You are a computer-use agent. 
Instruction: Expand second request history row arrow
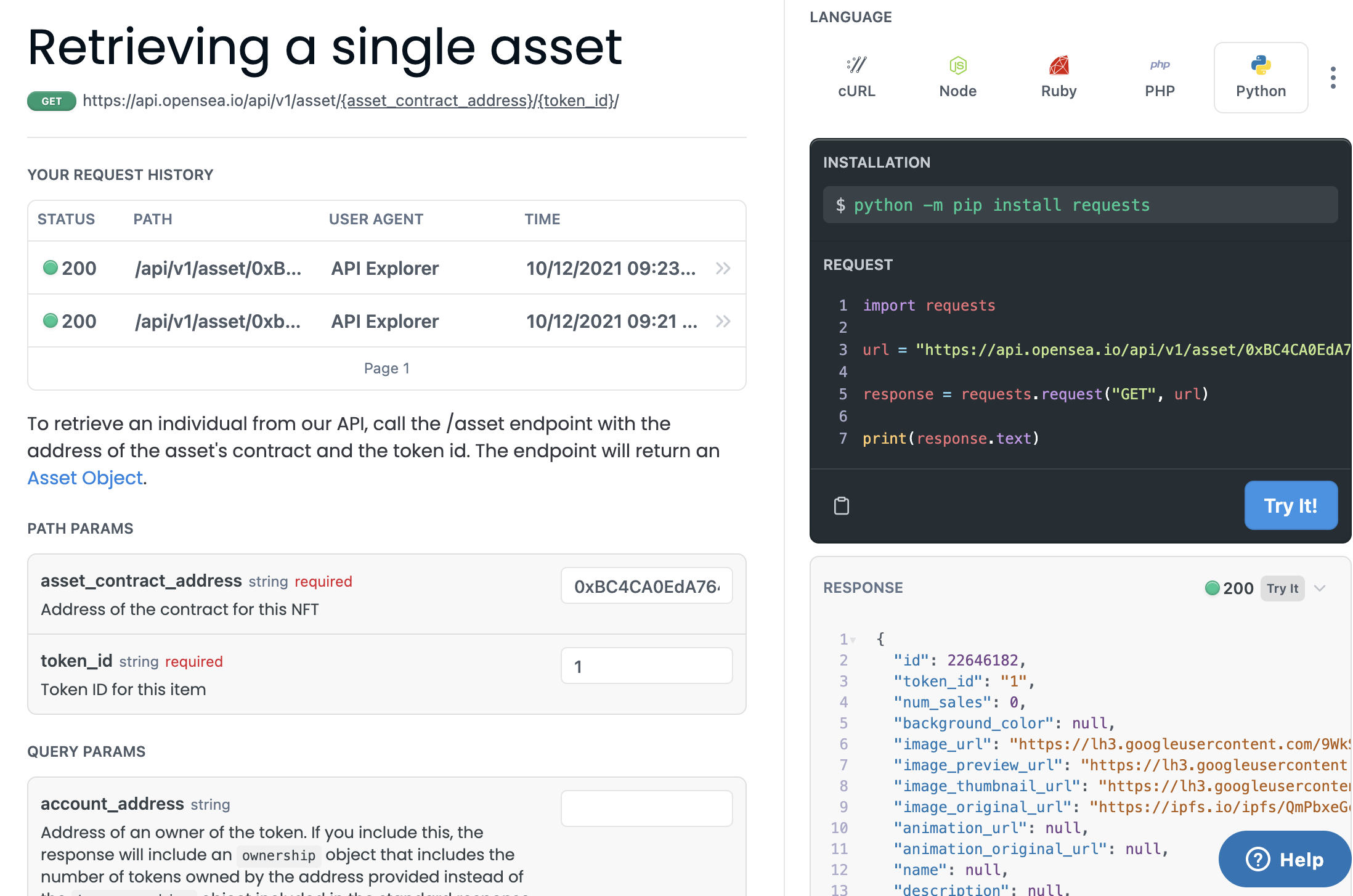[x=723, y=321]
